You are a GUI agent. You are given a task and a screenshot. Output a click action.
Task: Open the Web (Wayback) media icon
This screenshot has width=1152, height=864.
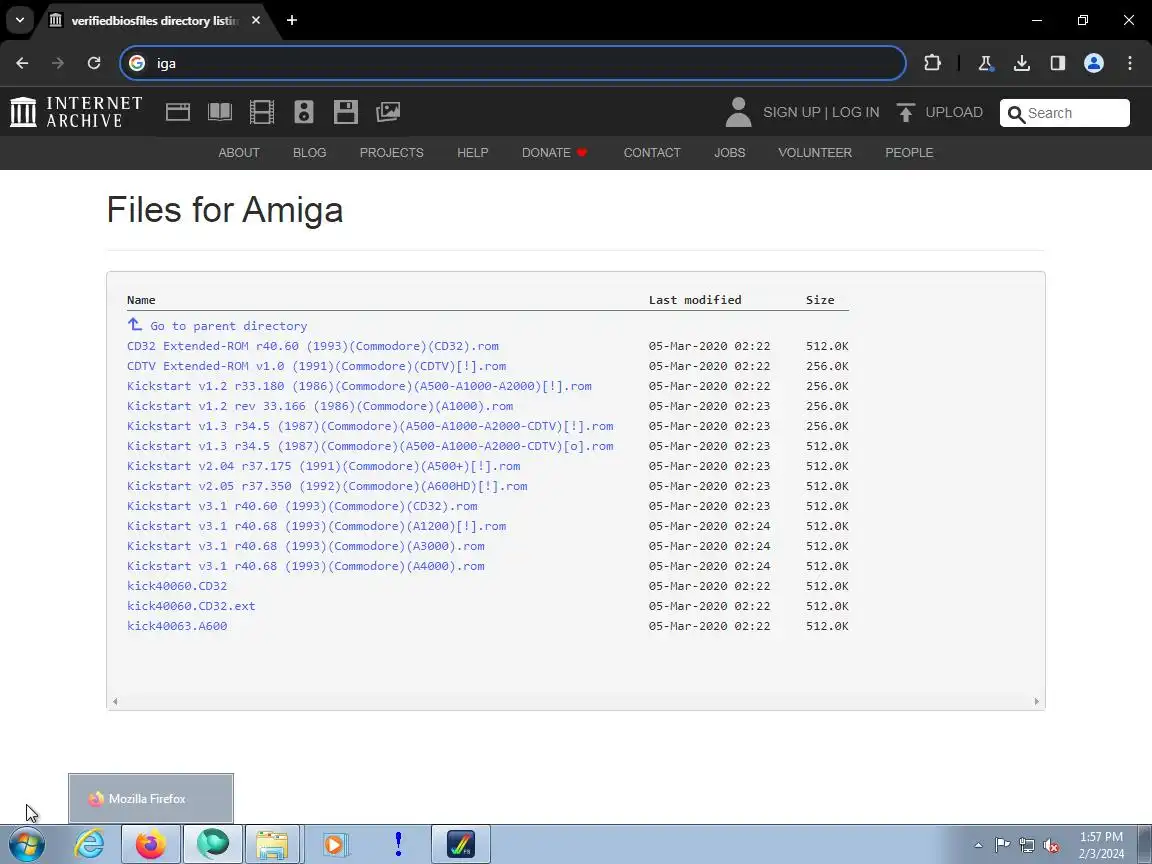(x=178, y=112)
